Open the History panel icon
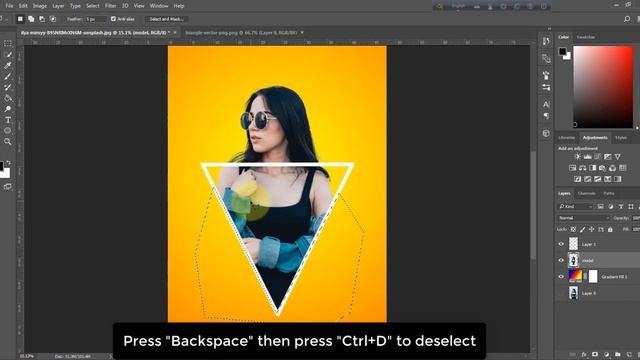 tap(546, 41)
